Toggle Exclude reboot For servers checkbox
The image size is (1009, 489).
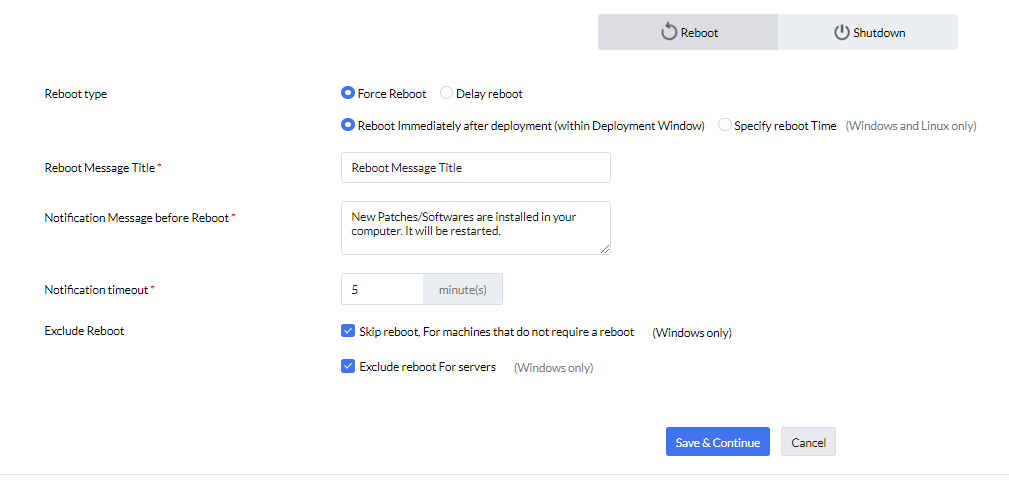click(x=348, y=367)
